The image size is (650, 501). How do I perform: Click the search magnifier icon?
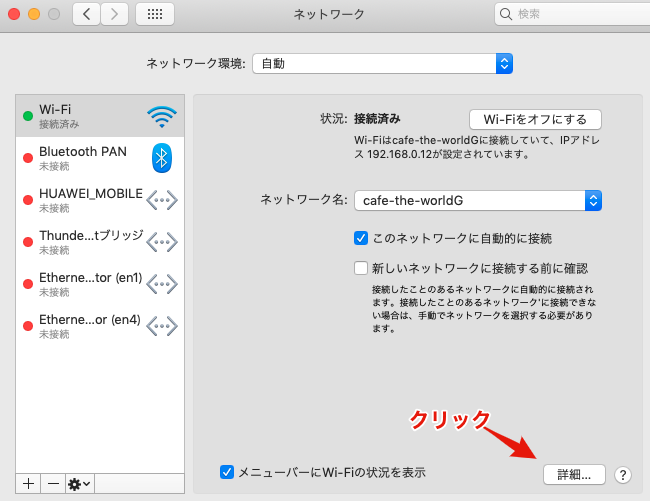[x=505, y=14]
